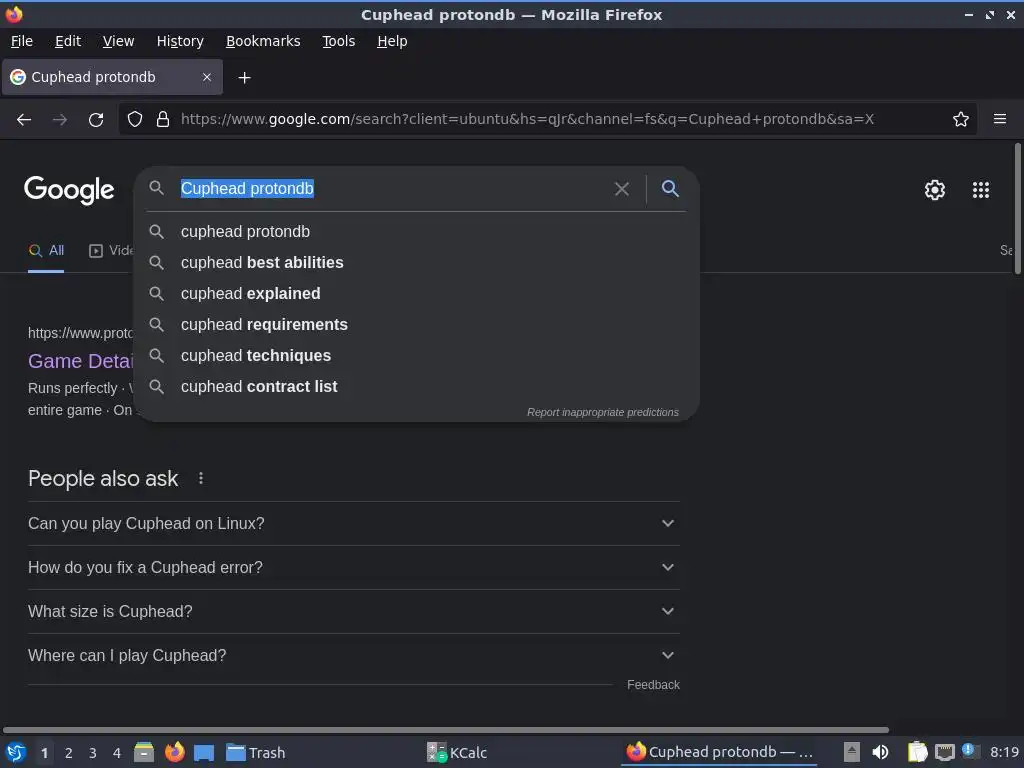Launch the file manager from taskbar

click(144, 752)
